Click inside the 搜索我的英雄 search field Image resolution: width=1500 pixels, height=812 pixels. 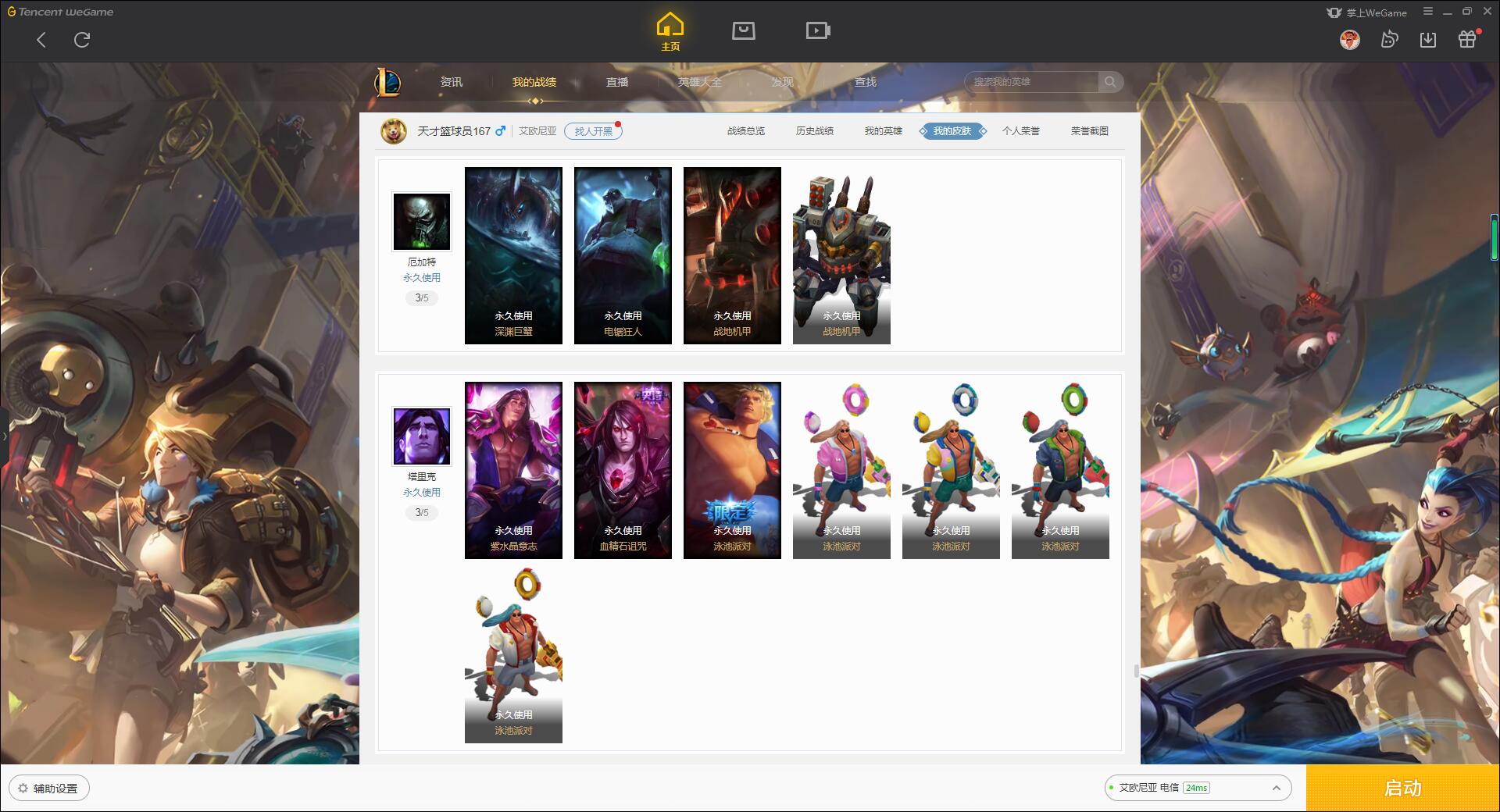[1031, 82]
